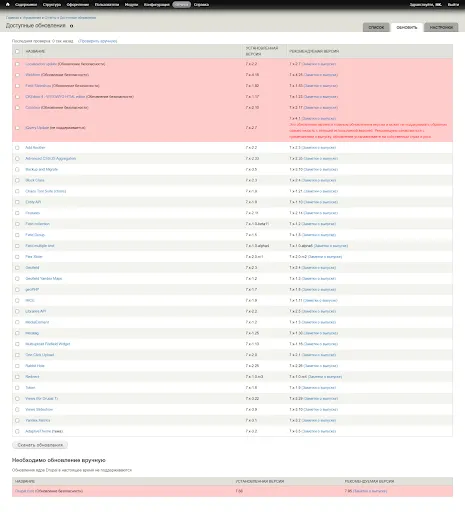Open the Rabbit Hole project link
The width and height of the screenshot is (465, 512).
(x=35, y=366)
